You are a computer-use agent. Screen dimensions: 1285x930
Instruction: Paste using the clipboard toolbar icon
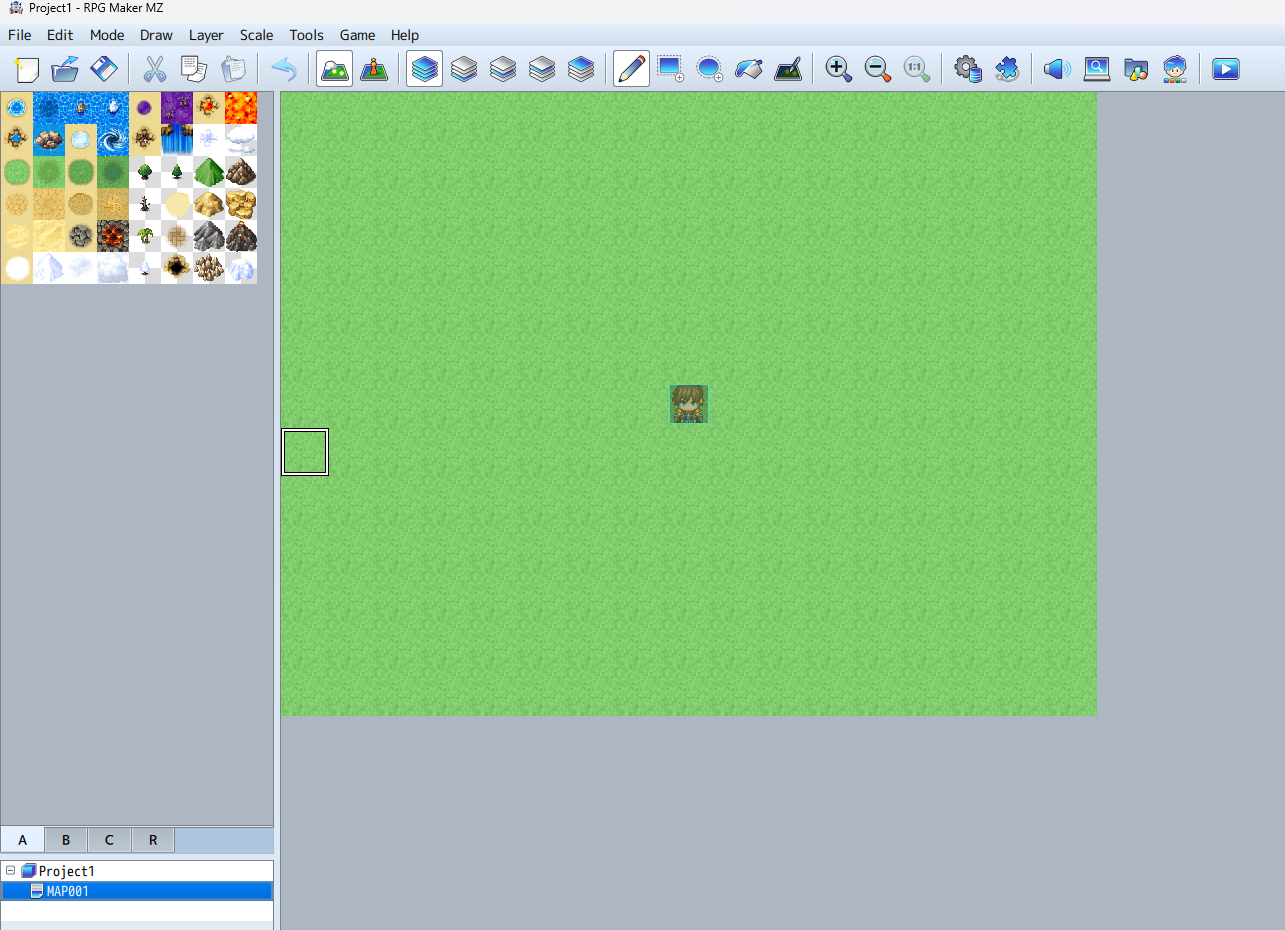pos(232,69)
